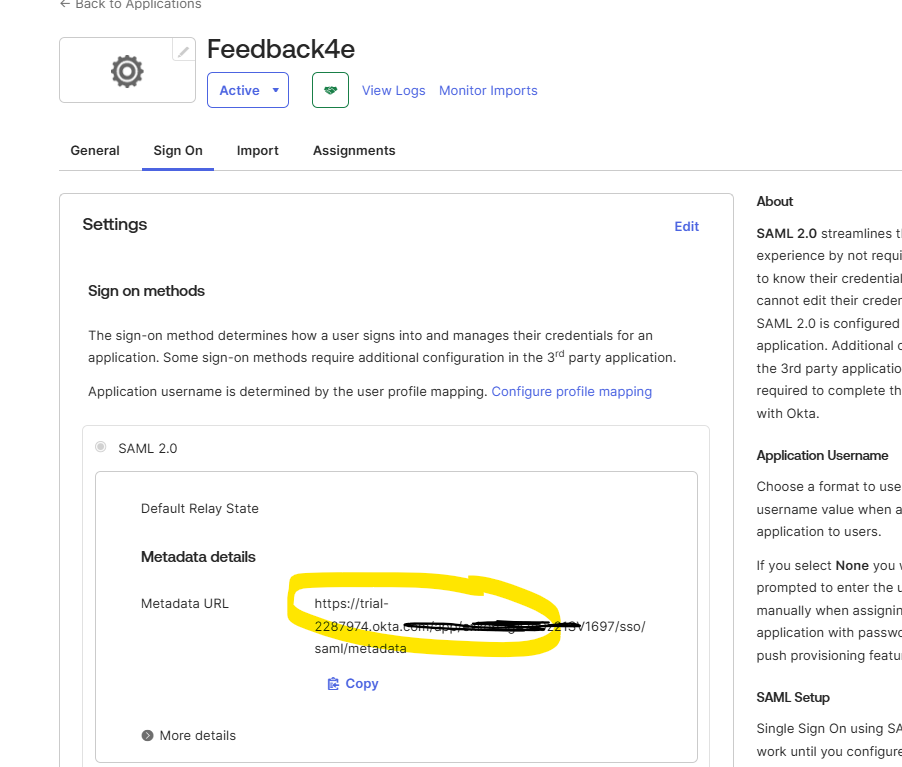Click the clipboard Copy icon
Screen dimensions: 902x767
333,684
